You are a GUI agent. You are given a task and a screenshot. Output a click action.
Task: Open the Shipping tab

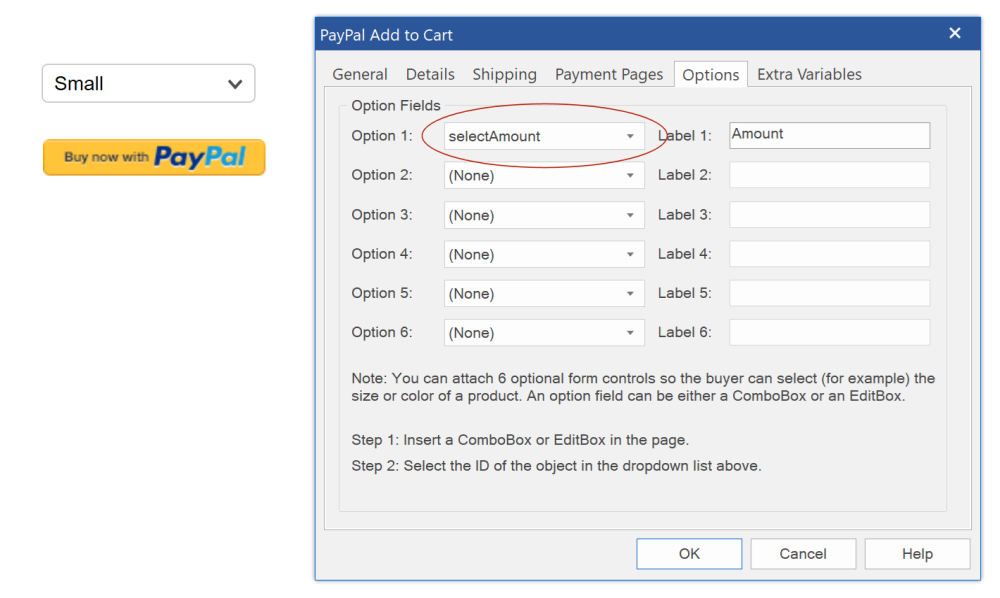point(504,75)
